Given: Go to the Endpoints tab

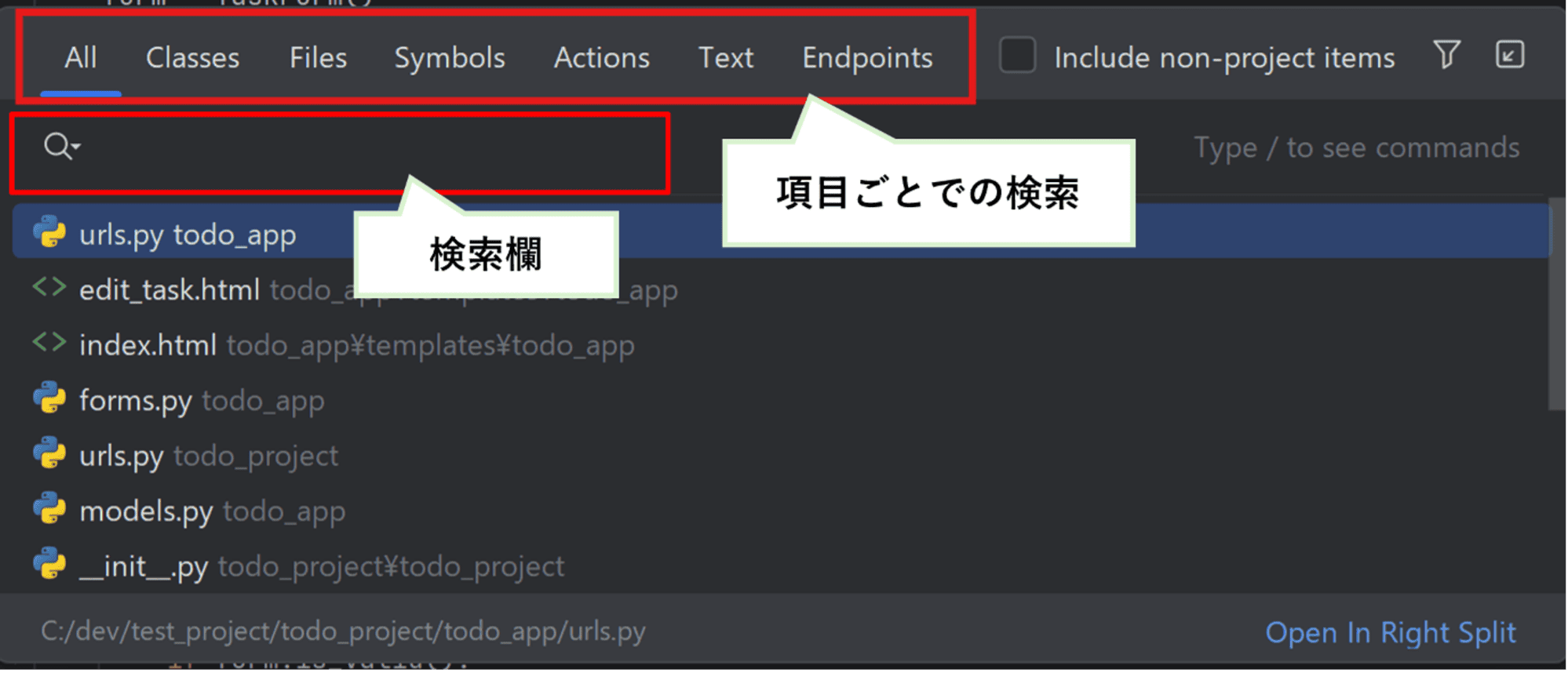Looking at the screenshot, I should point(867,57).
